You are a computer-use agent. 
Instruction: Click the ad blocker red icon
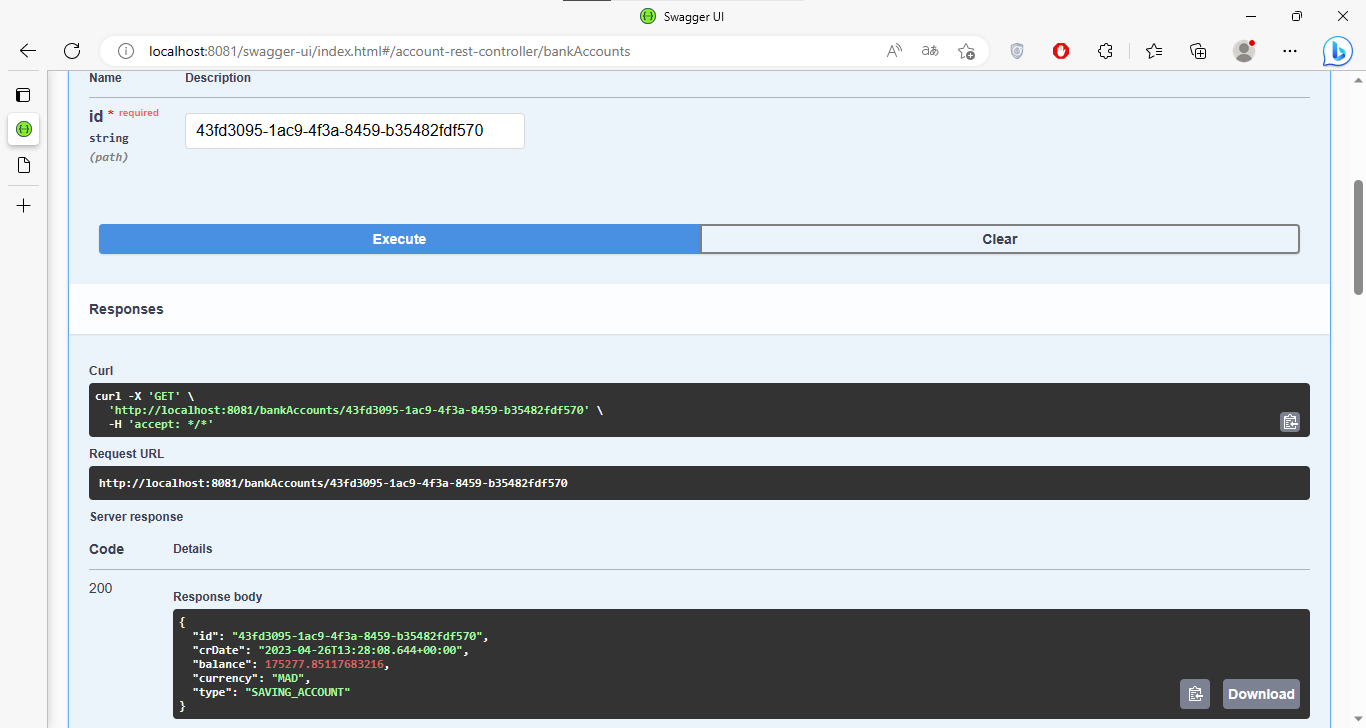pyautogui.click(x=1060, y=50)
